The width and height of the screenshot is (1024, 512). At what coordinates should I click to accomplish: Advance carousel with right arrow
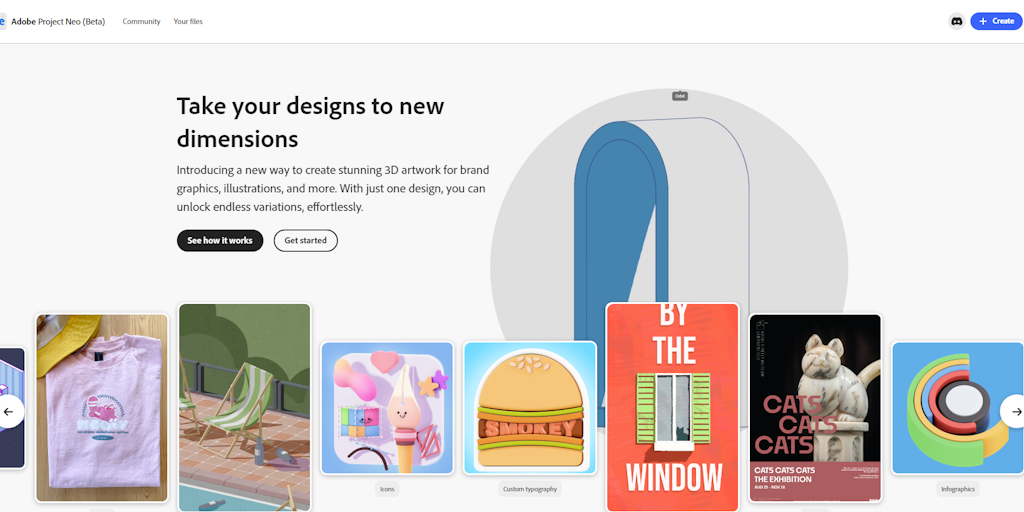1016,411
